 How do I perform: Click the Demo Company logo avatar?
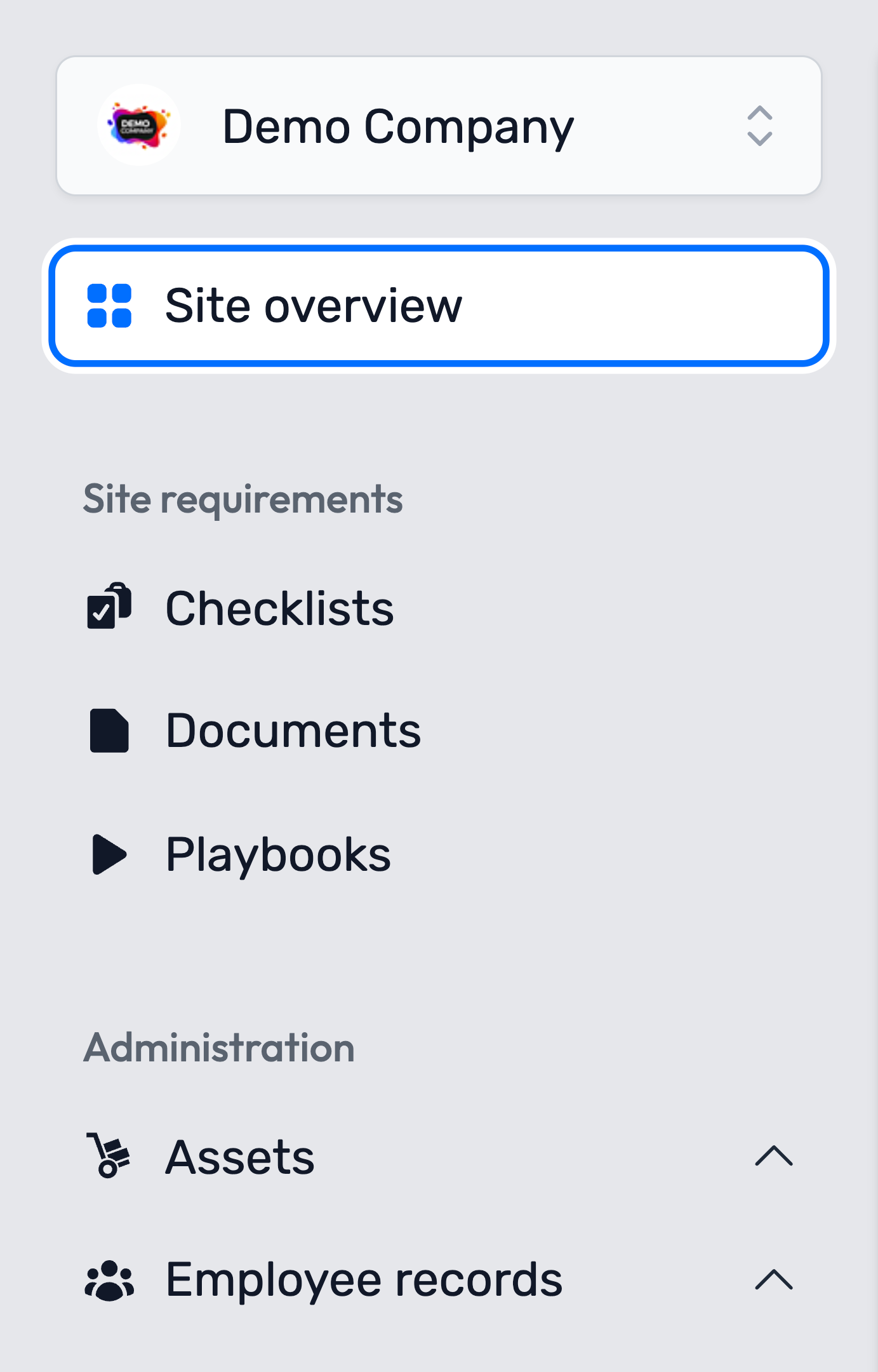point(139,126)
